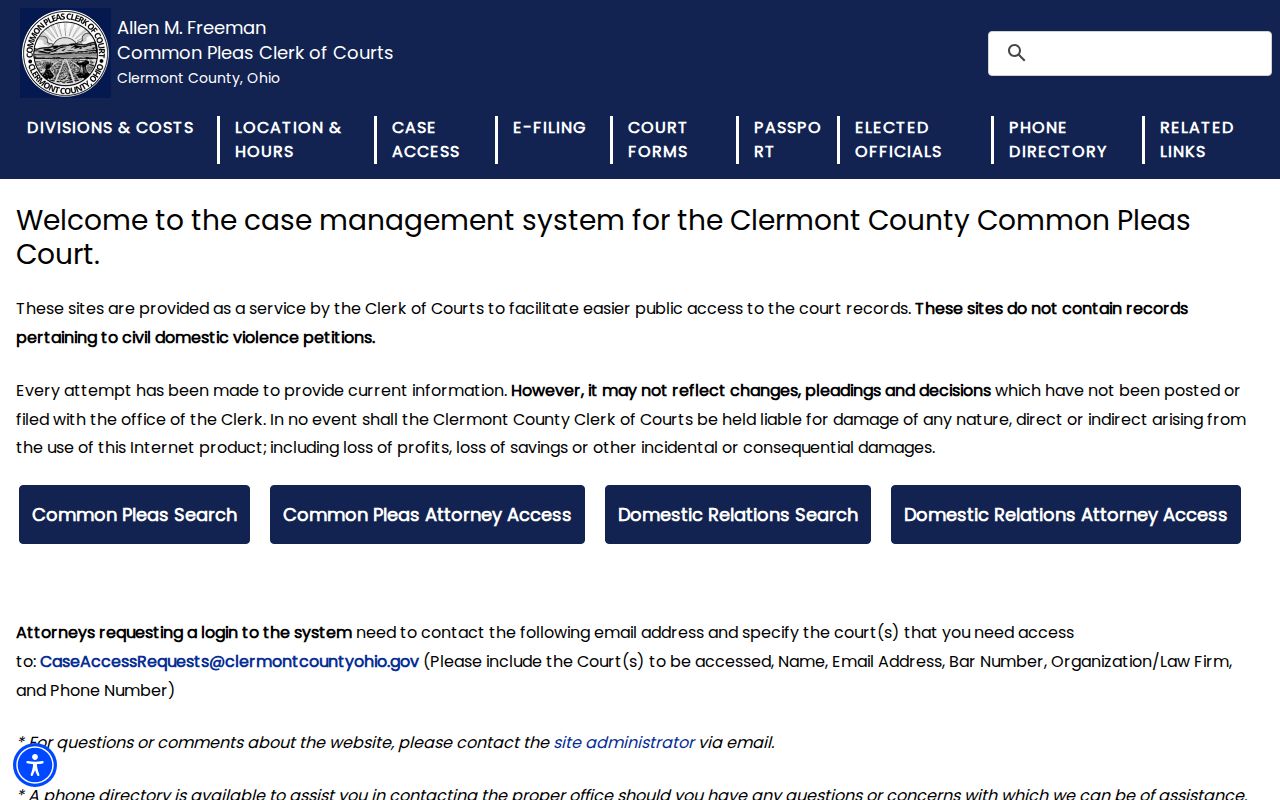Go to the E-Filing page

(x=549, y=128)
